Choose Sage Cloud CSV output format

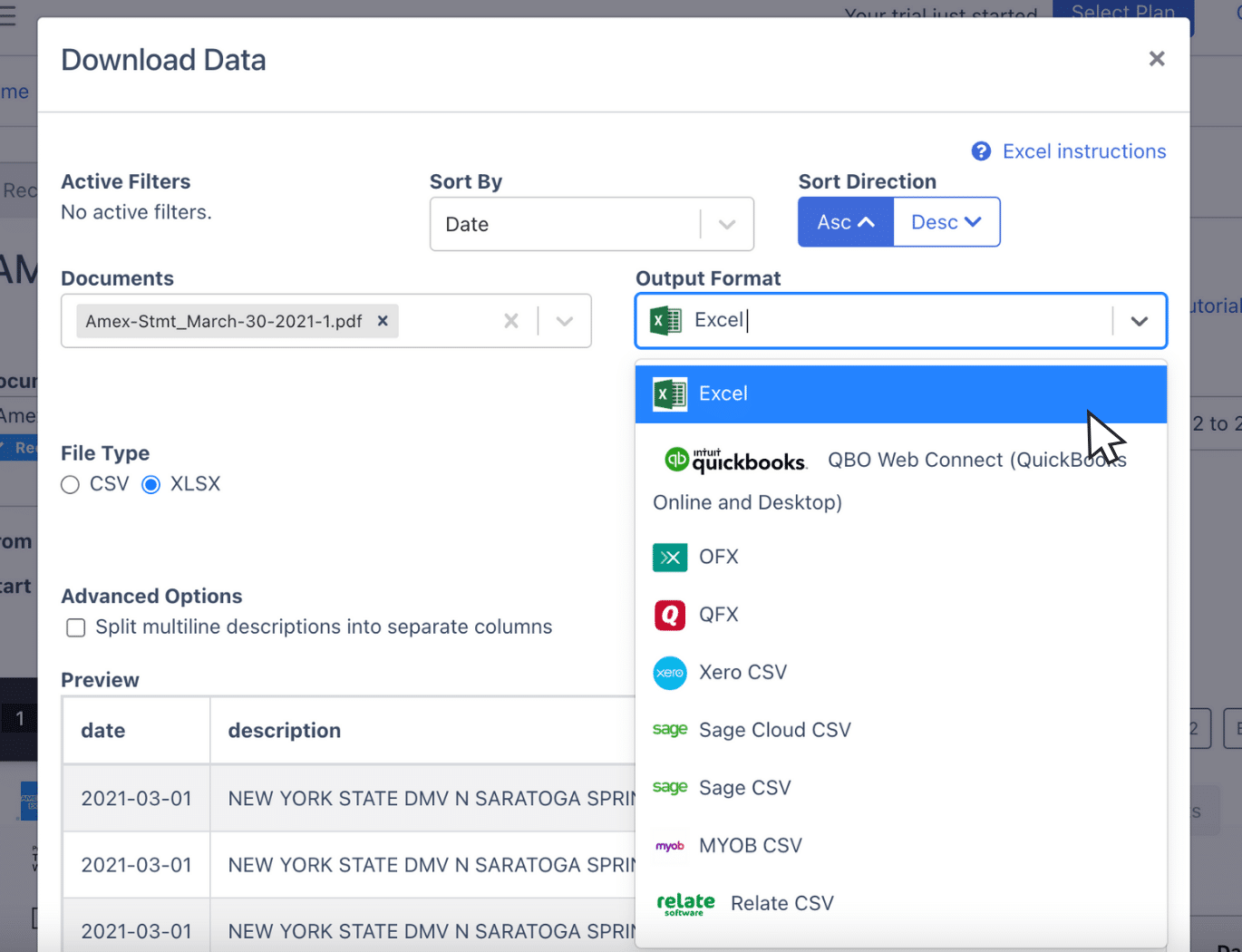(x=901, y=730)
